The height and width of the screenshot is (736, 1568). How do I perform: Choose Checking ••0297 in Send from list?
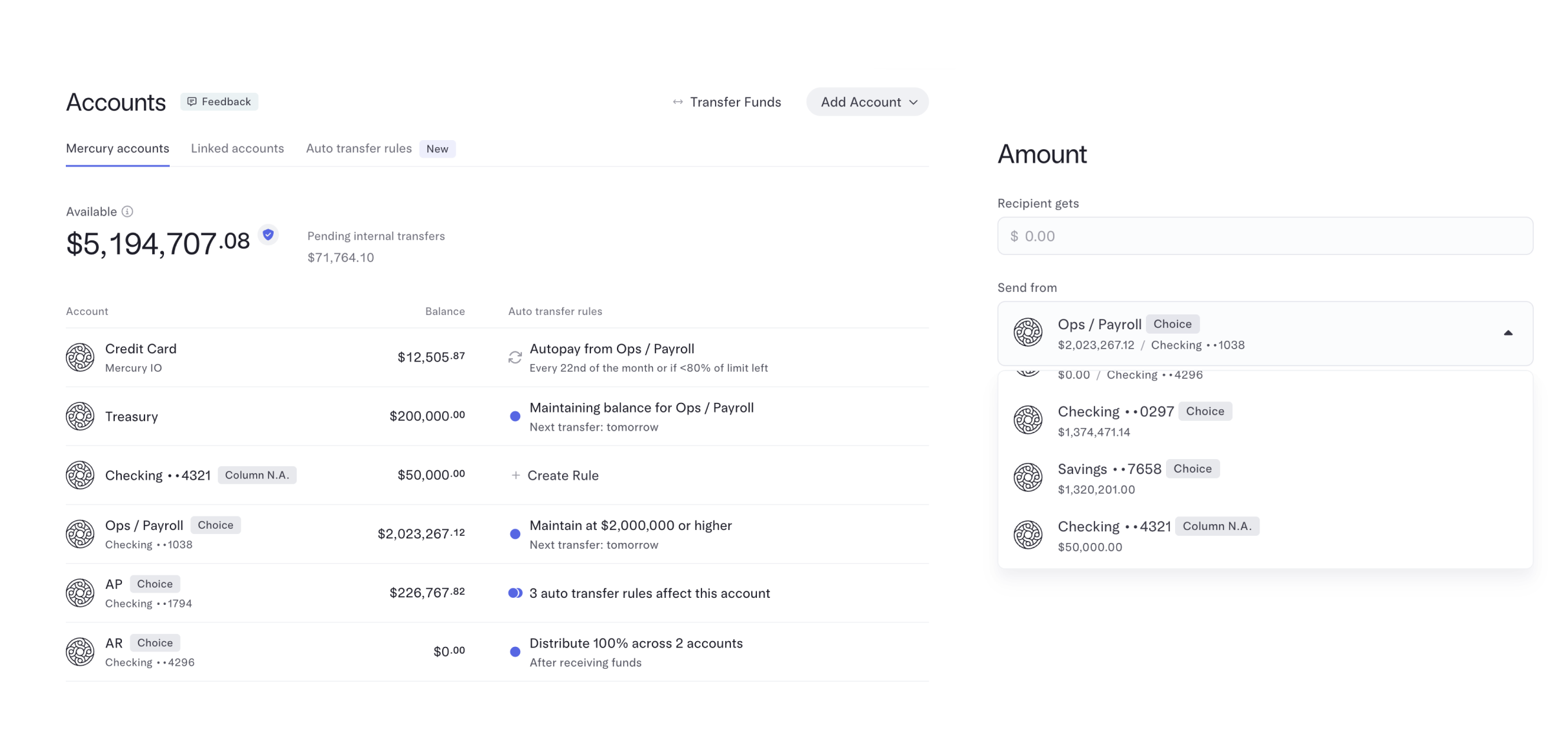(x=1265, y=420)
